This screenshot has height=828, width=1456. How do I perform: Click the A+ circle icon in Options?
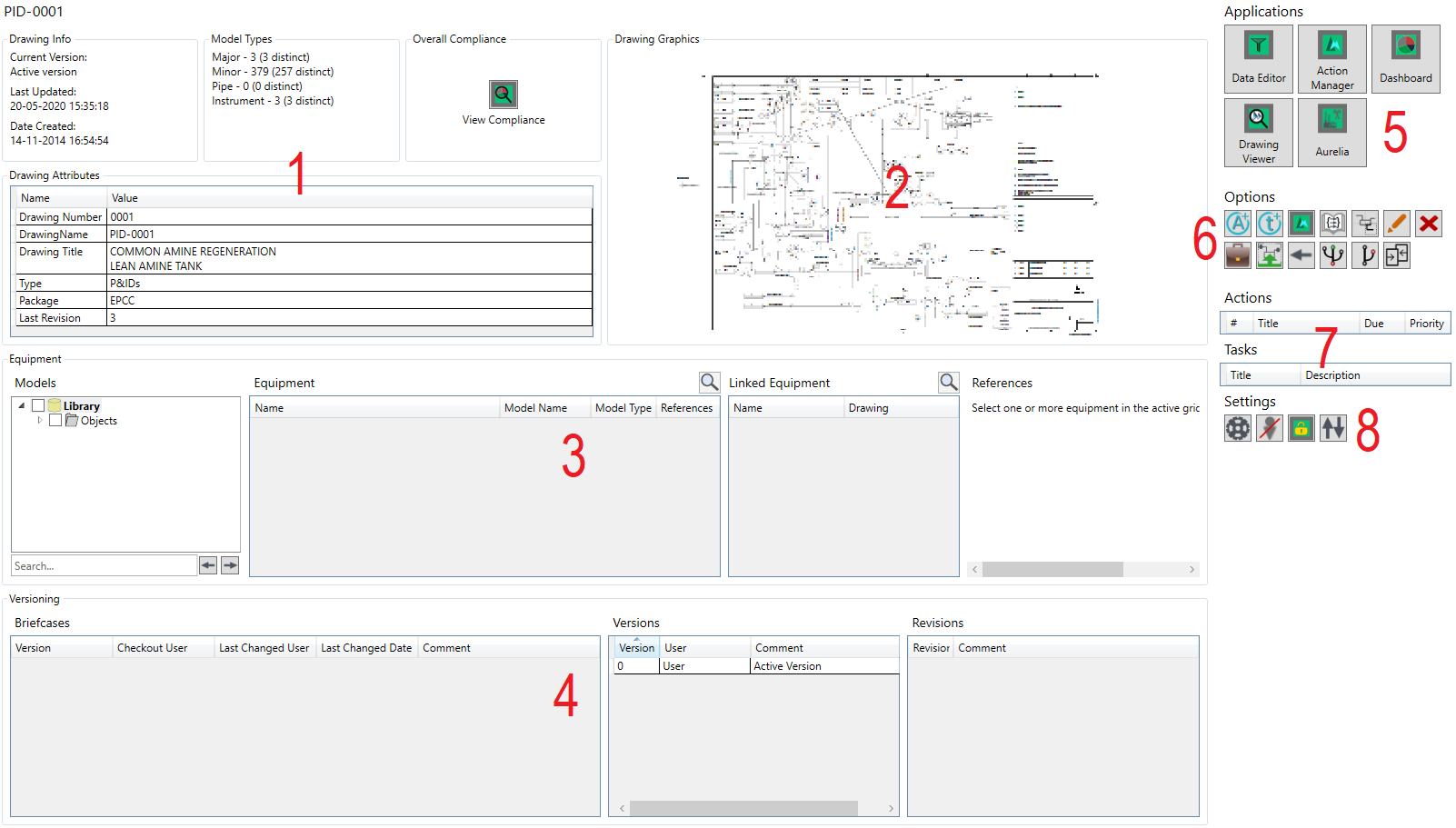click(1237, 224)
